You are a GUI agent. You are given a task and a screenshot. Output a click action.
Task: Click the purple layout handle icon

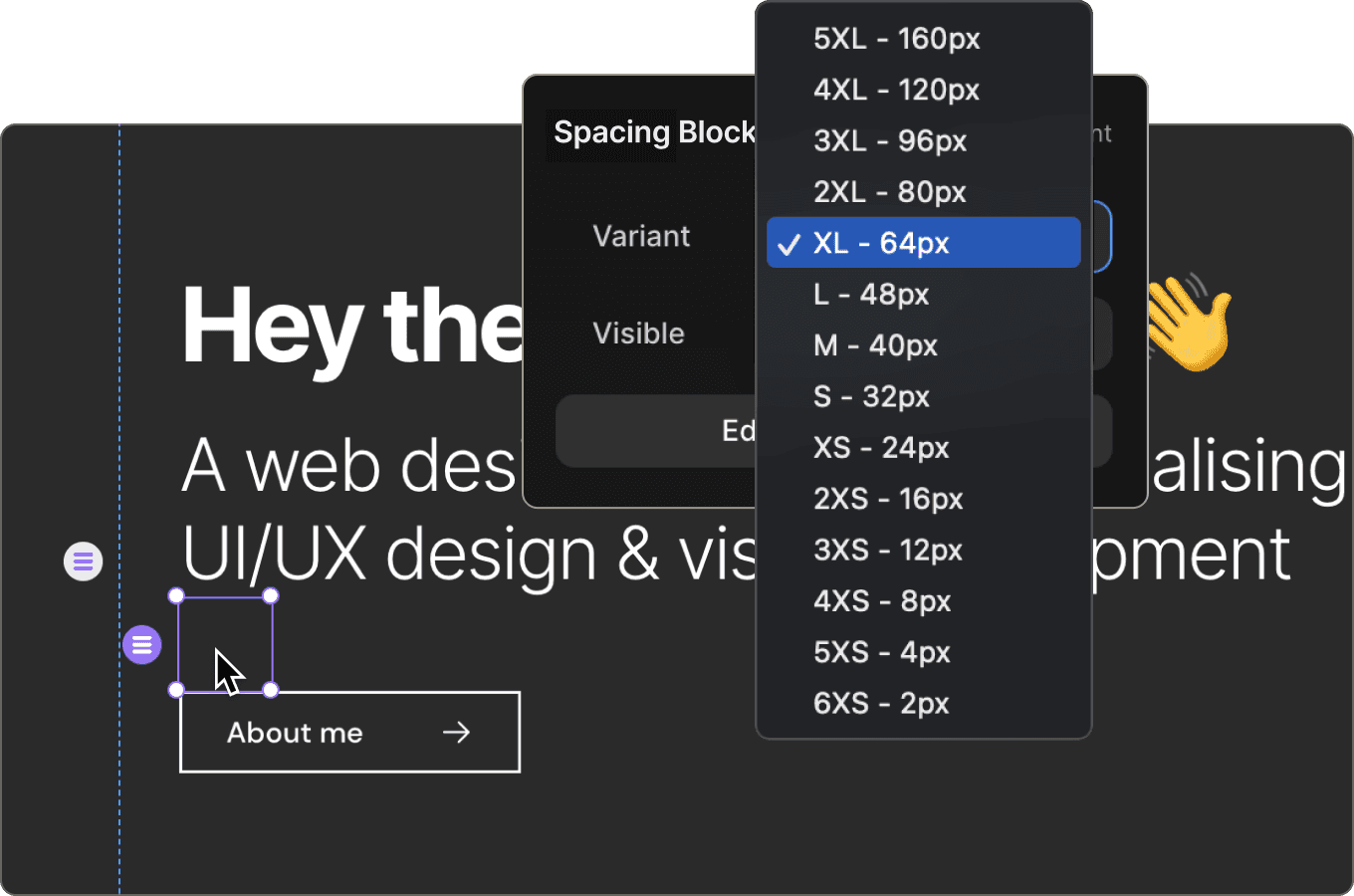[142, 645]
